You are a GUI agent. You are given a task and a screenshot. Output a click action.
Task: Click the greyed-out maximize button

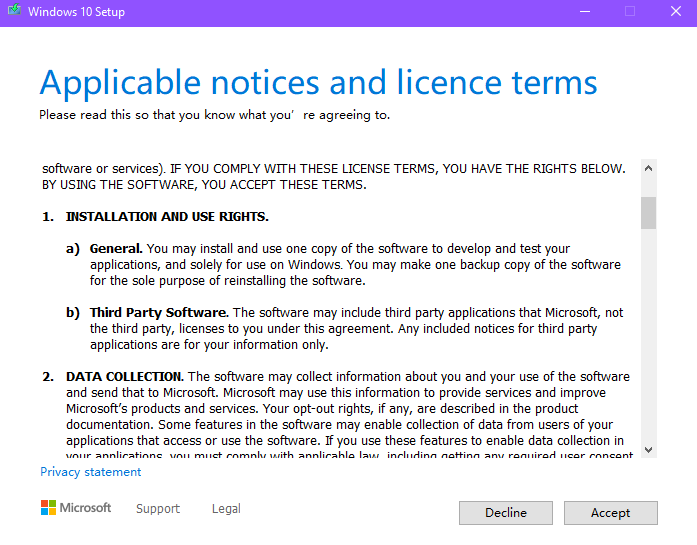[x=630, y=12]
